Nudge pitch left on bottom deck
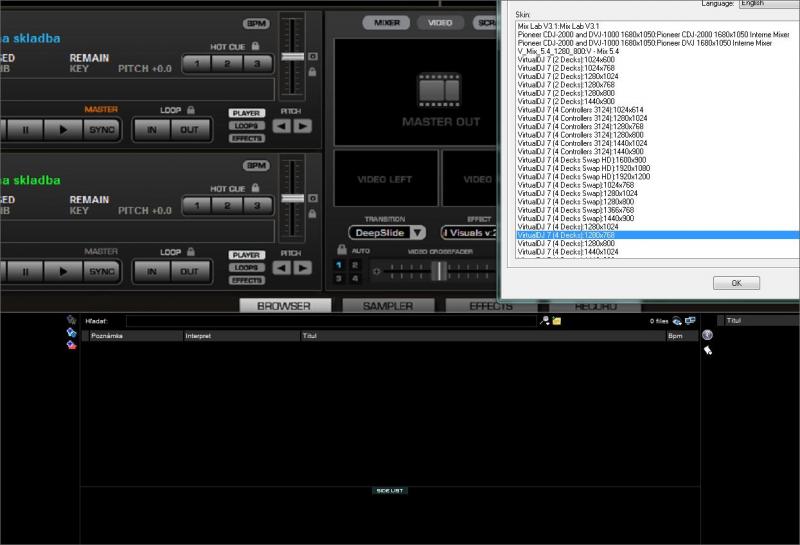 (282, 268)
